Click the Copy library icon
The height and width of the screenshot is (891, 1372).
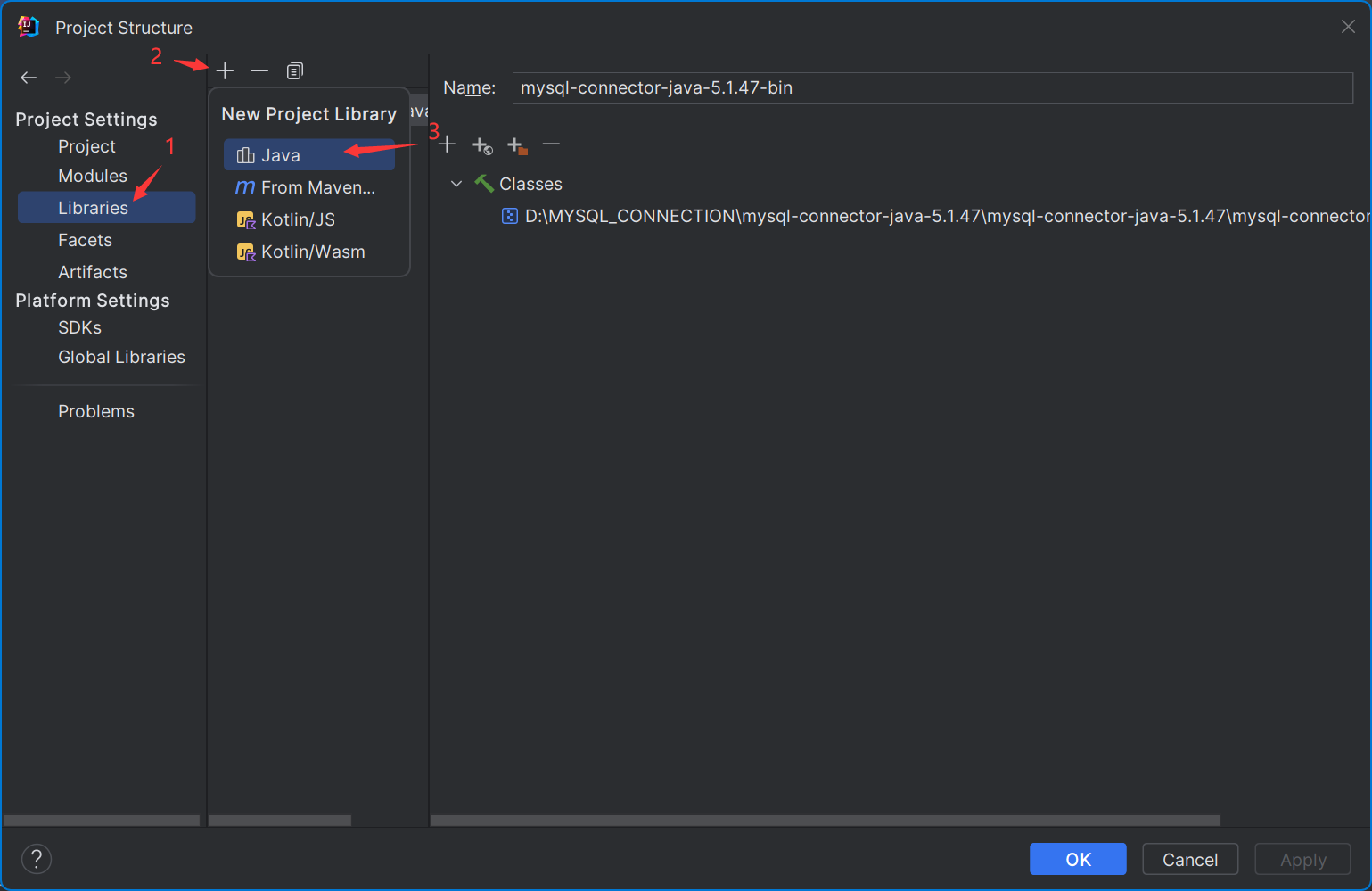295,70
